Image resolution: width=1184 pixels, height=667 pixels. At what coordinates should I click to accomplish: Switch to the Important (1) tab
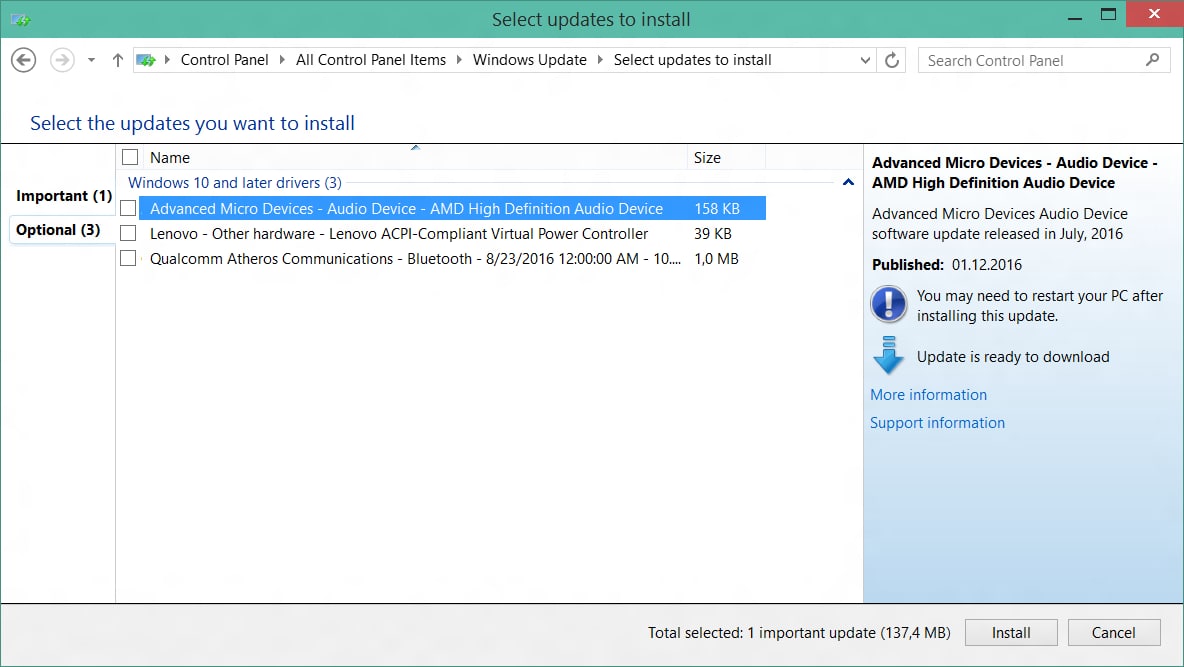[63, 196]
